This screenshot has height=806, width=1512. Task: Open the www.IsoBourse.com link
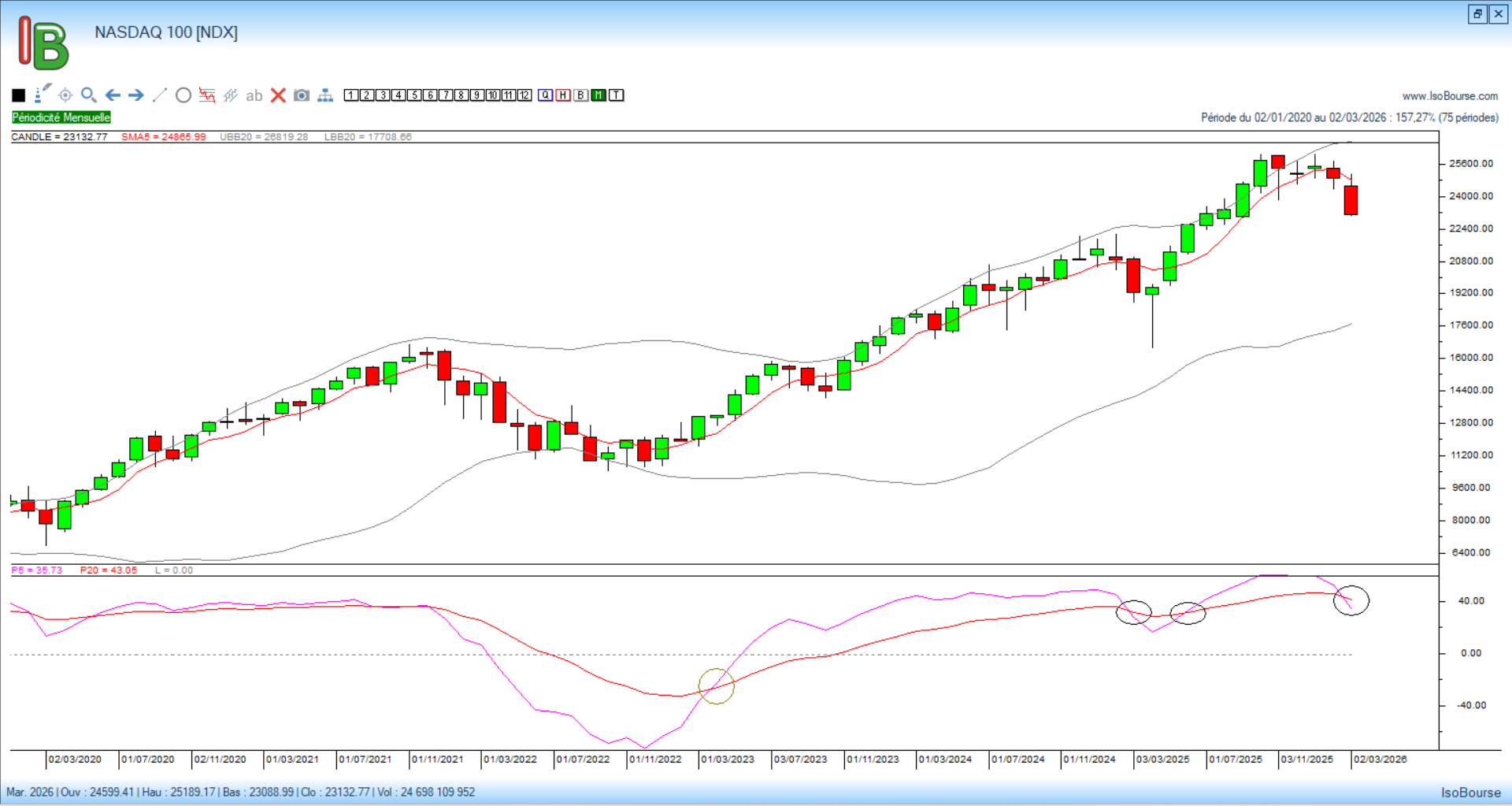[x=1450, y=96]
